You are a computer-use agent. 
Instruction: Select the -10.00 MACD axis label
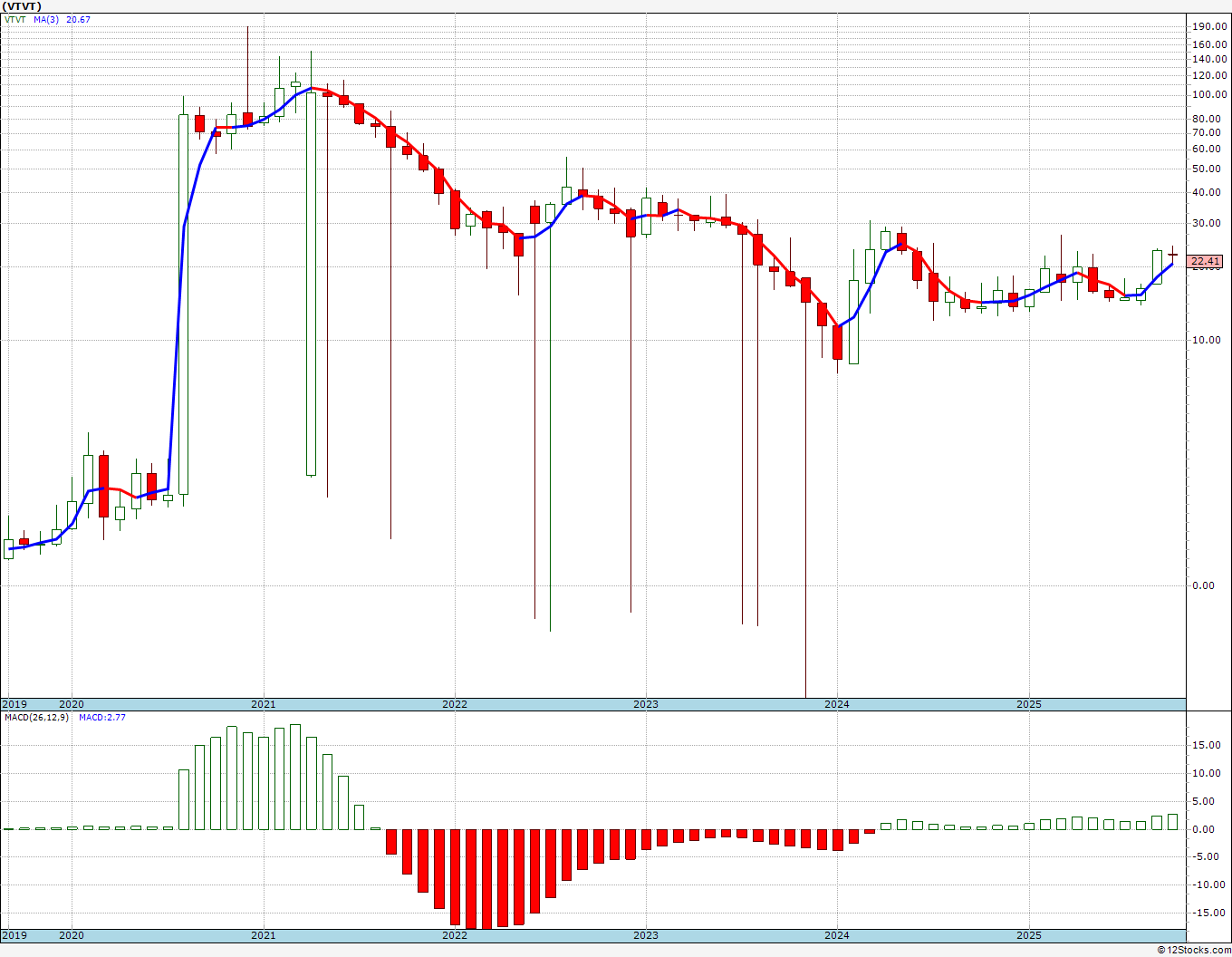[x=1208, y=884]
